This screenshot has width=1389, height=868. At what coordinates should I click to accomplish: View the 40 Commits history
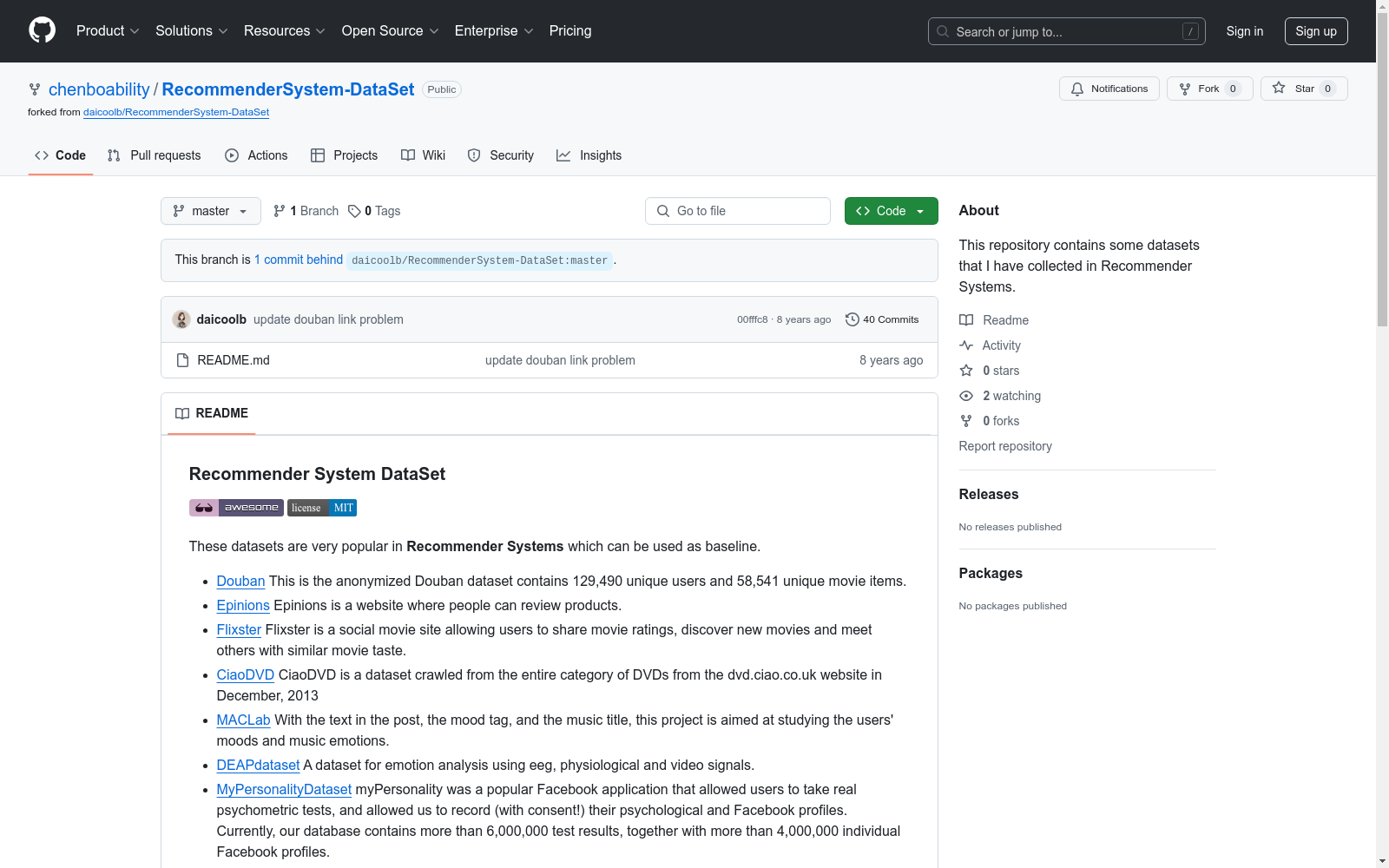pyautogui.click(x=882, y=319)
